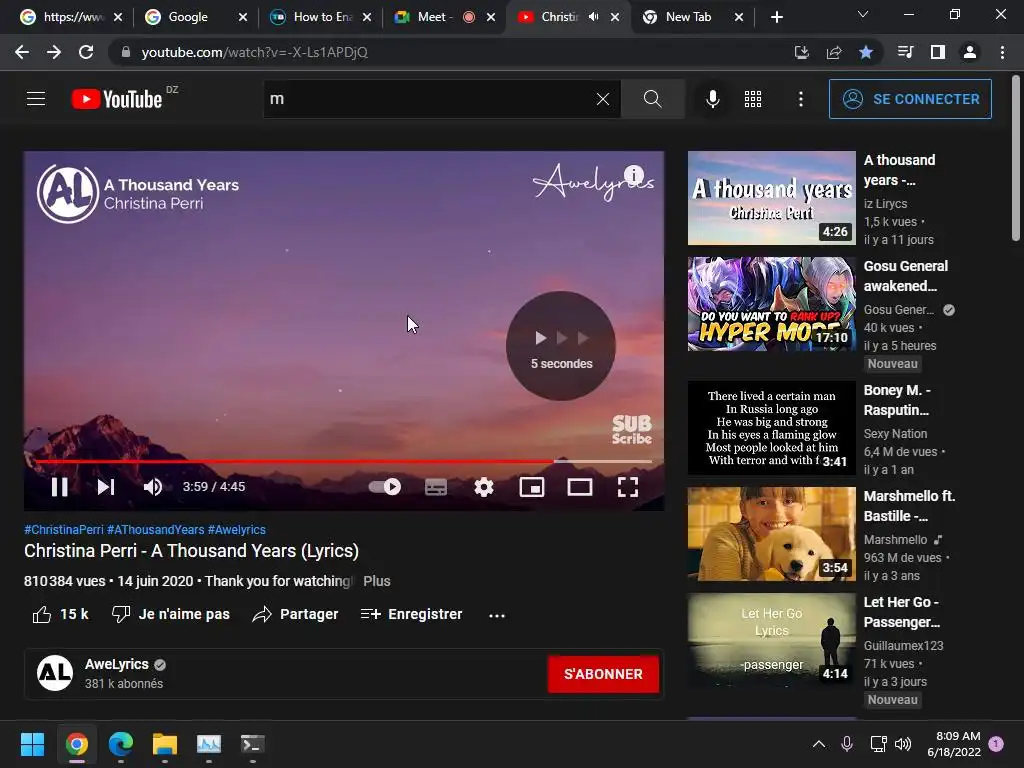
Task: Click the Subscribe watermark on video
Action: tap(632, 430)
